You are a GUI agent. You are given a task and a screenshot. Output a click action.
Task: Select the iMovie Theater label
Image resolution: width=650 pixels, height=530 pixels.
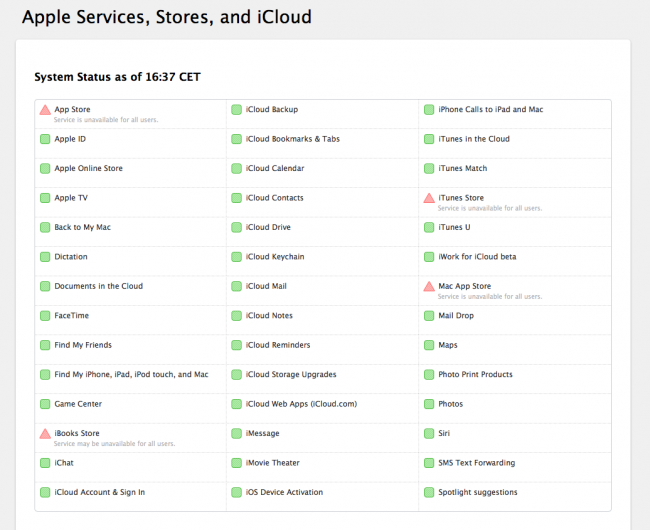coord(272,463)
